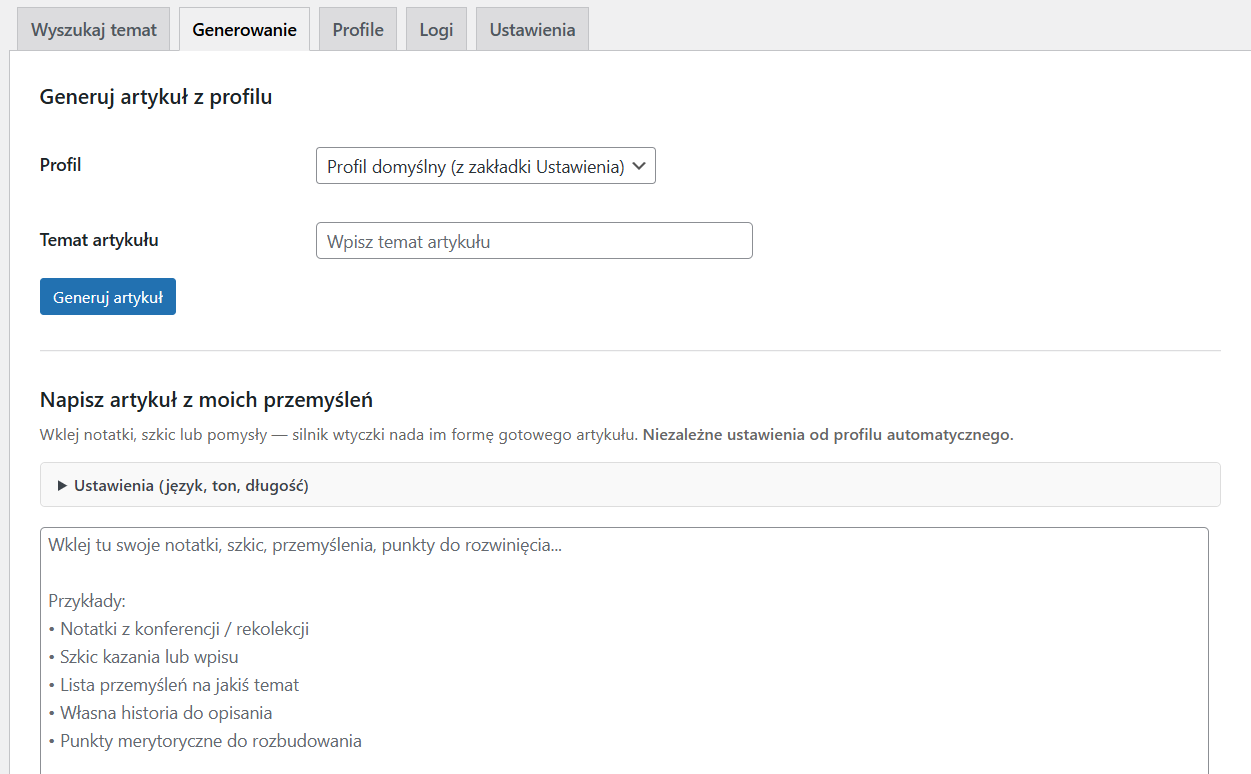Click the Temat artykułu field label
Screen dimensions: 1251x774
(99, 240)
